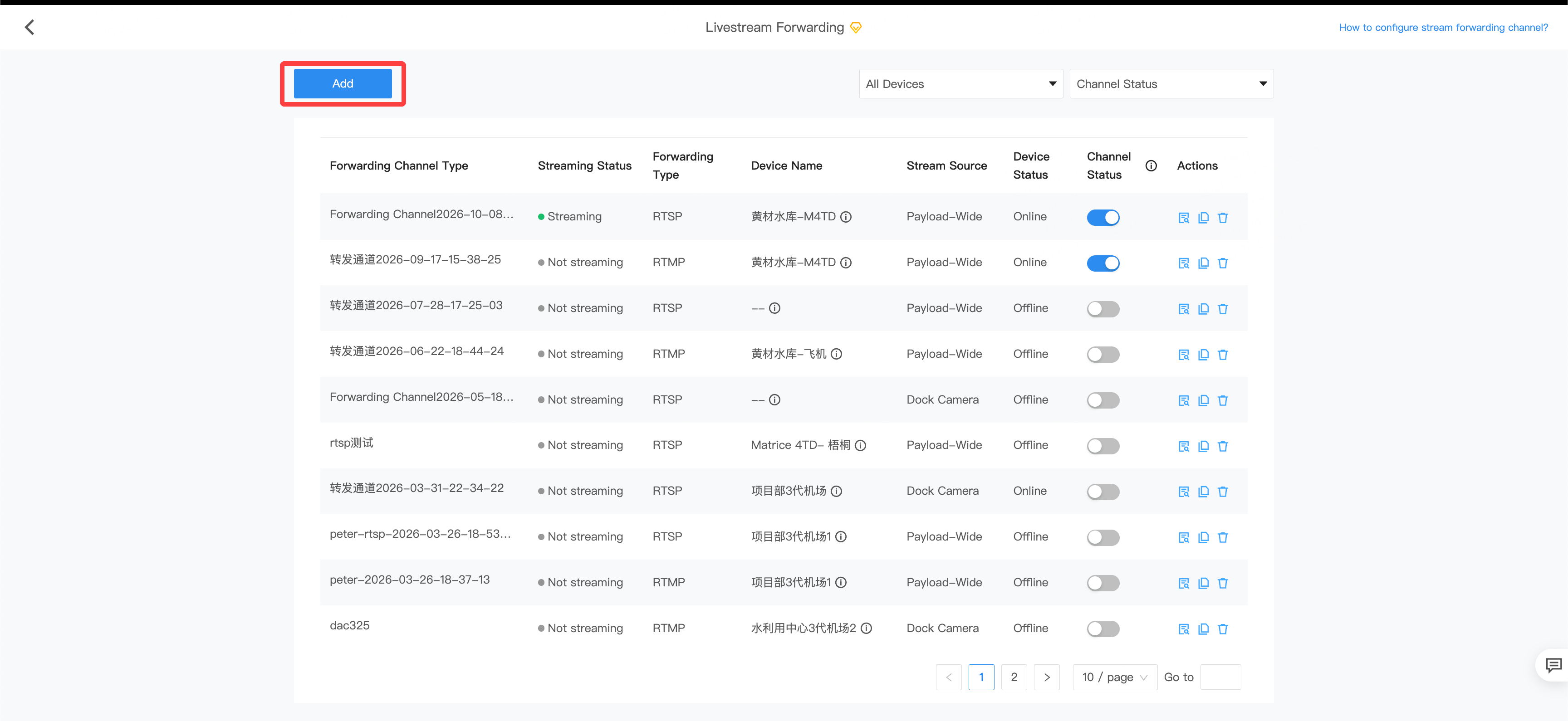The height and width of the screenshot is (721, 1568).
Task: Click info icon next to Matrice 4TD- 梧桐
Action: (860, 445)
